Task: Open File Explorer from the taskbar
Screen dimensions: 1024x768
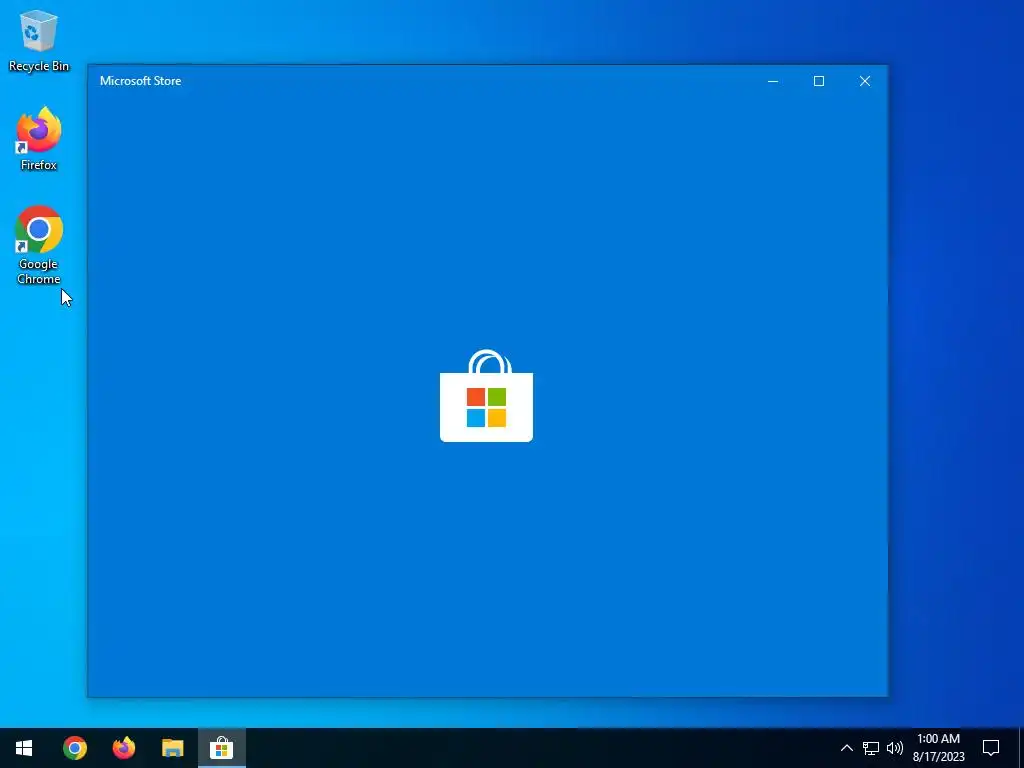Action: [x=172, y=748]
